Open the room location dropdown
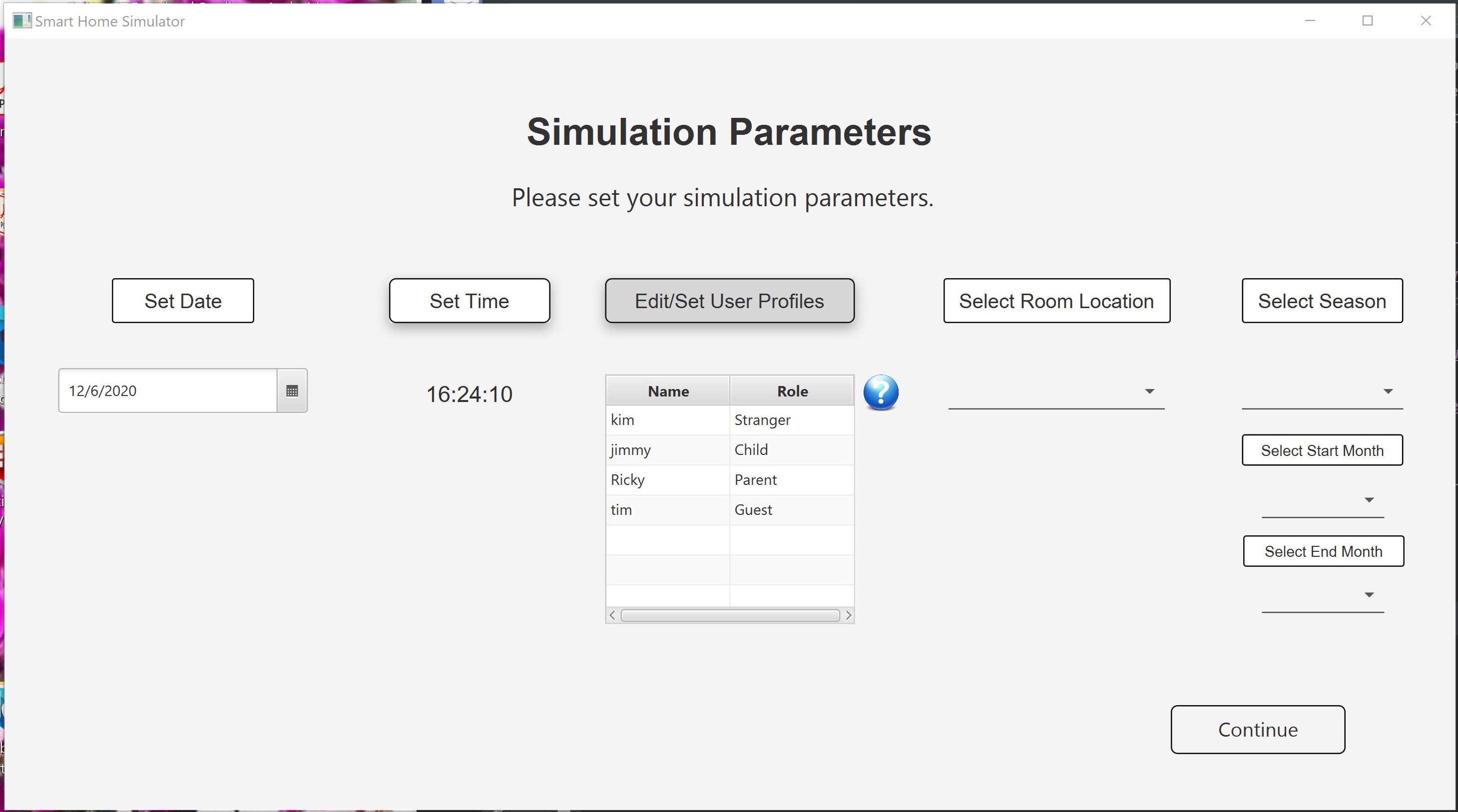 [x=1149, y=391]
